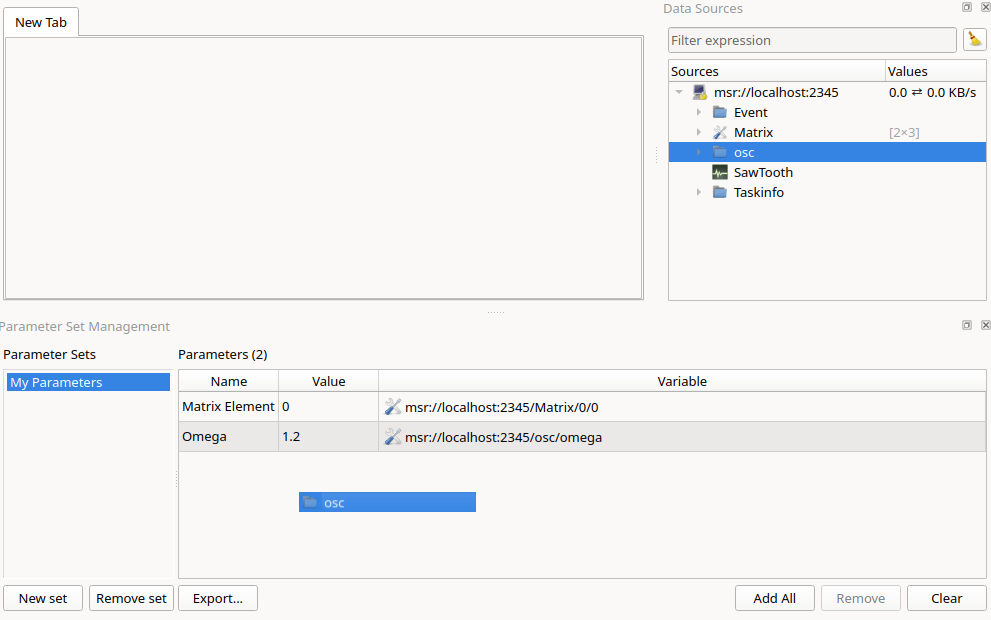Expand the osc folder in Sources

pos(699,152)
